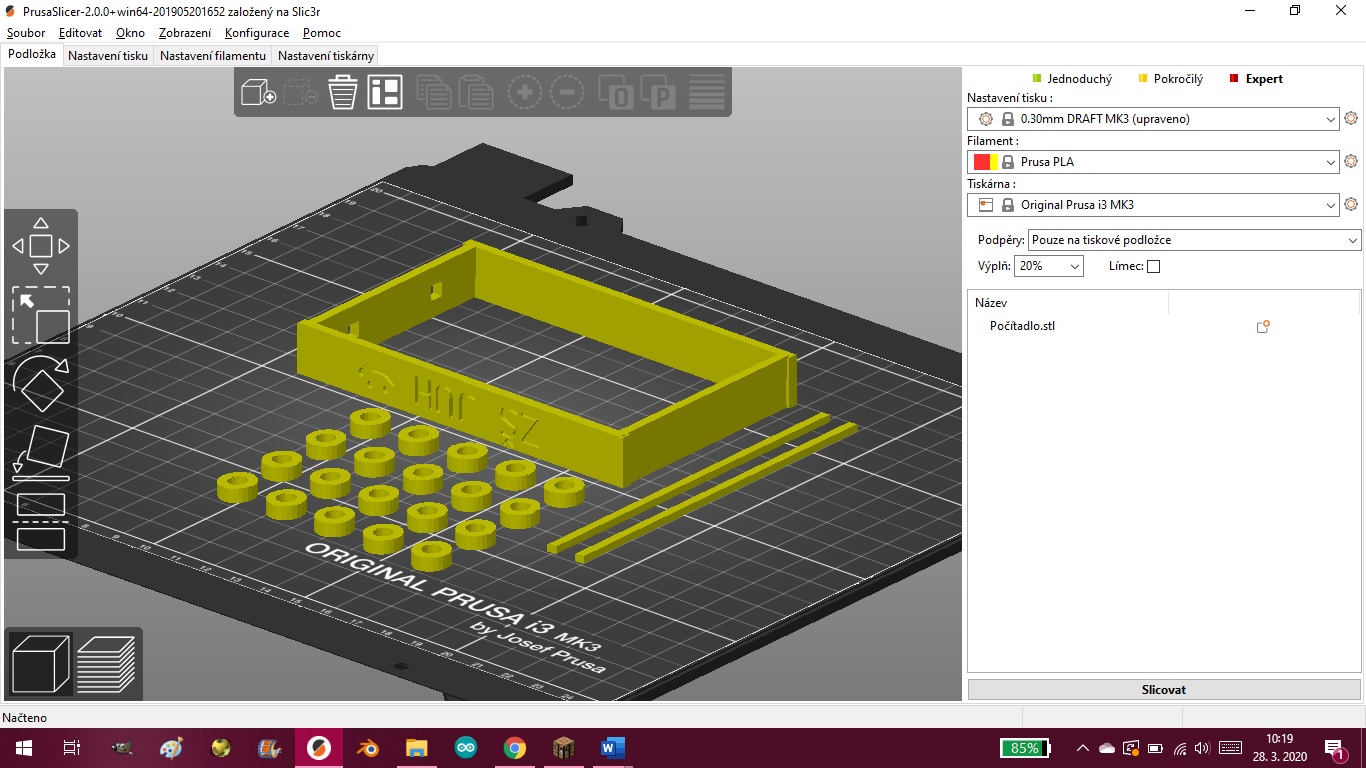1366x768 pixels.
Task: Open the Original Prusa i3 MK3 printer dropdown
Action: coord(1153,205)
